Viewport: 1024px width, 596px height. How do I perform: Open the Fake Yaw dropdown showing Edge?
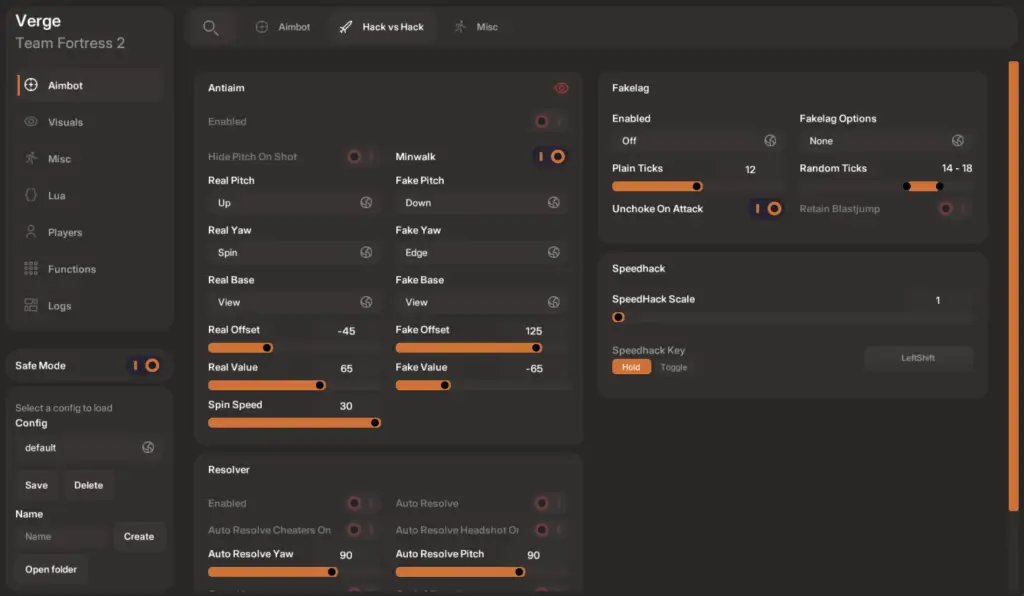tap(481, 252)
